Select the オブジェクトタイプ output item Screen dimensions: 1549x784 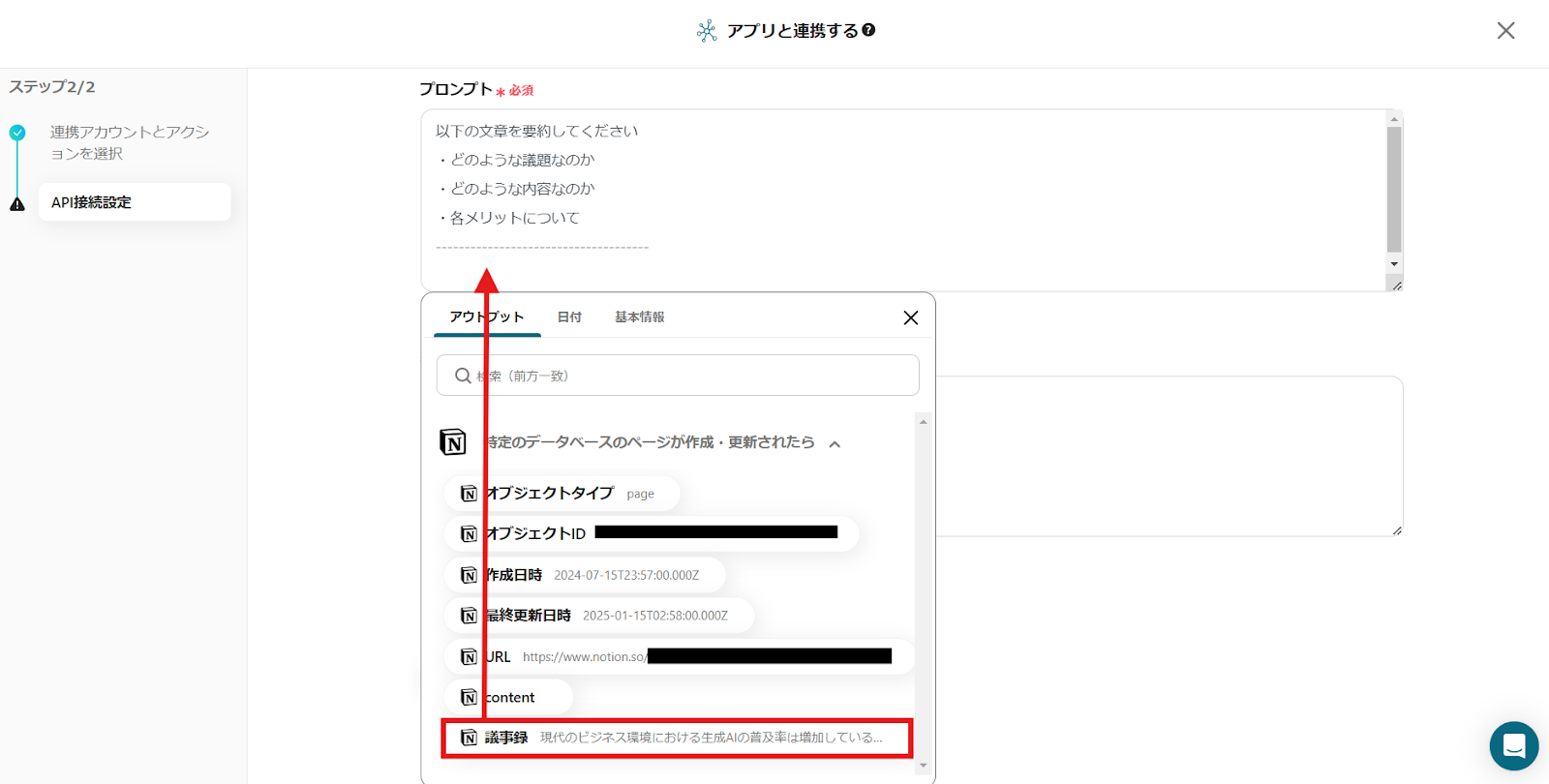pos(562,494)
